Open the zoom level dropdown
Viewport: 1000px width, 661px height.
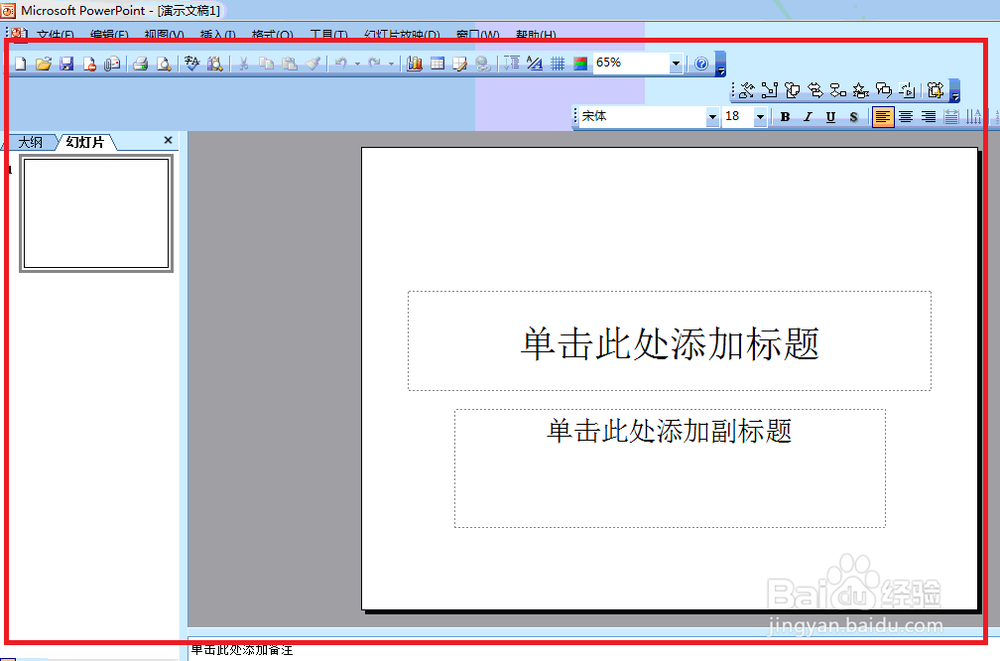click(676, 63)
